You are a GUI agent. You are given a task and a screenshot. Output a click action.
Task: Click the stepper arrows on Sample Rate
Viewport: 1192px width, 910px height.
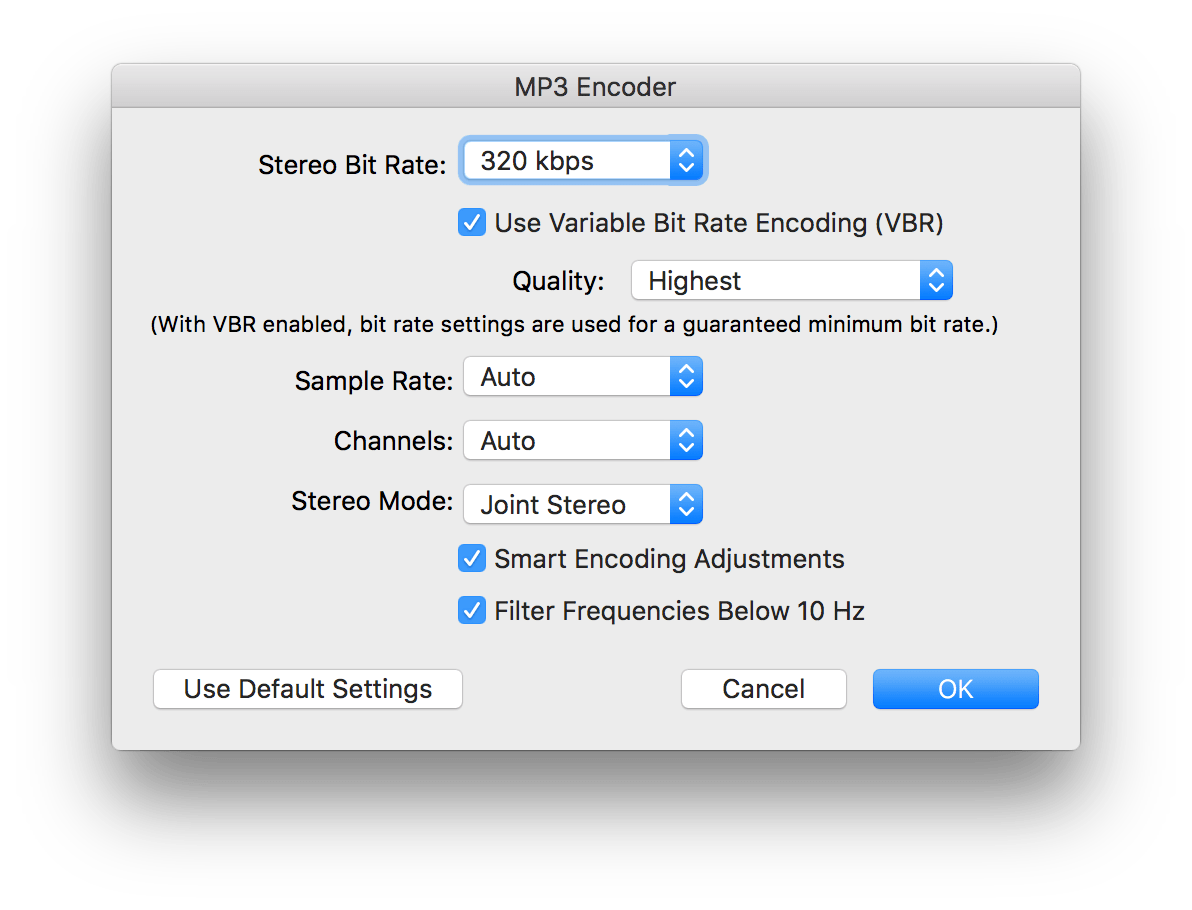click(x=686, y=377)
